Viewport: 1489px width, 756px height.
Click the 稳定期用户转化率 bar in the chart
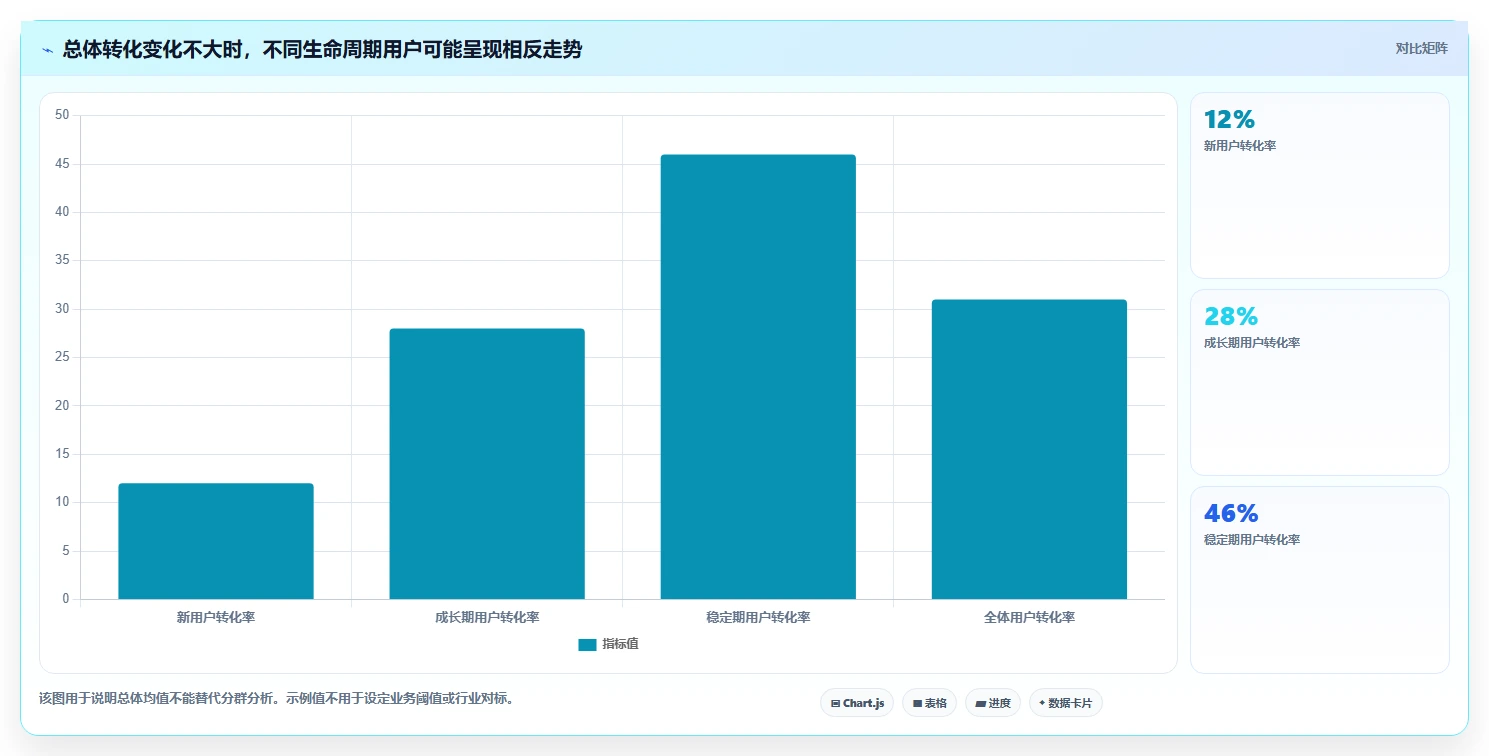point(758,377)
